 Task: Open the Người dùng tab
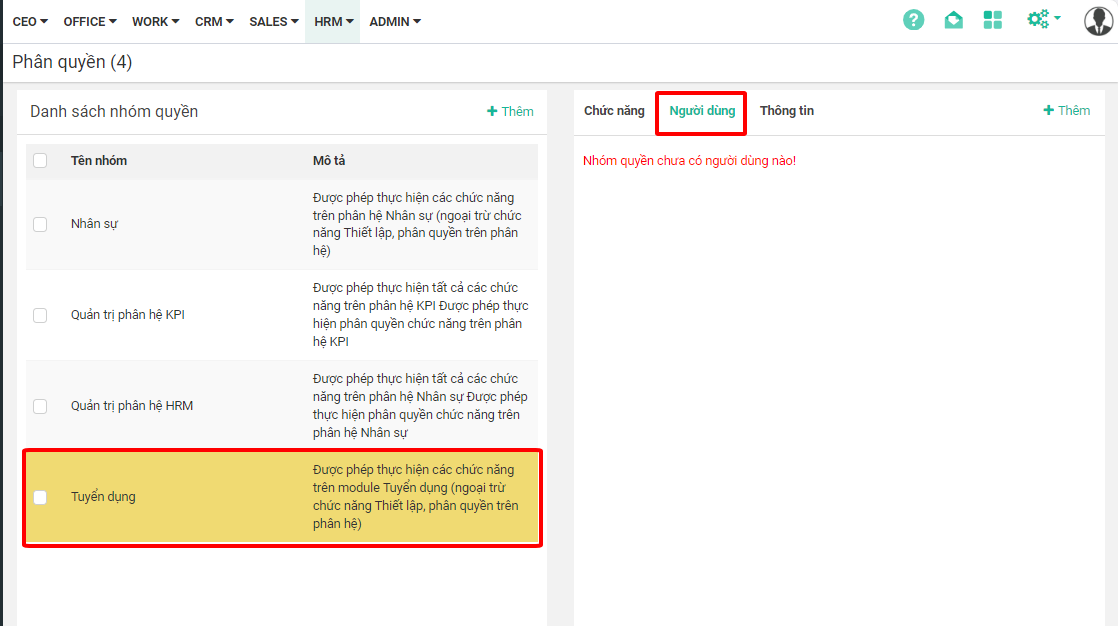click(x=702, y=111)
